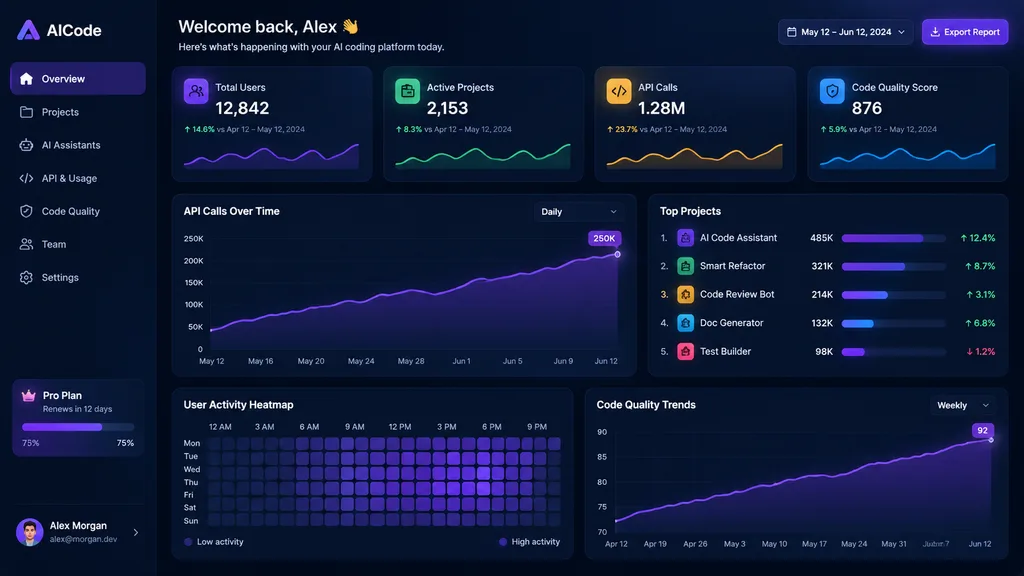Screen dimensions: 1024x576
Task: Click the AI Assistants robot icon
Action: click(x=26, y=145)
